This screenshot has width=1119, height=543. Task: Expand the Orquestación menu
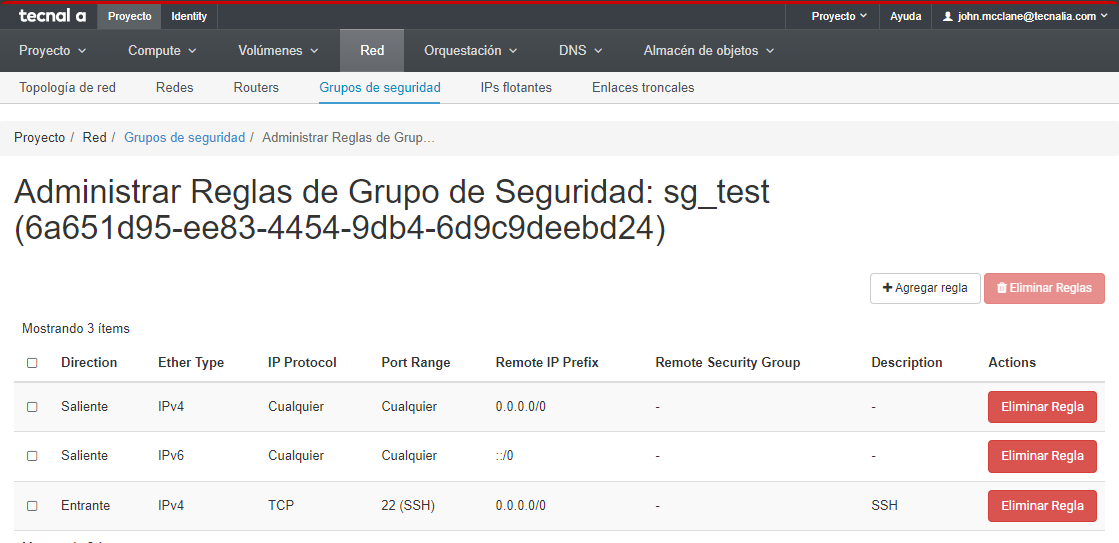point(470,50)
